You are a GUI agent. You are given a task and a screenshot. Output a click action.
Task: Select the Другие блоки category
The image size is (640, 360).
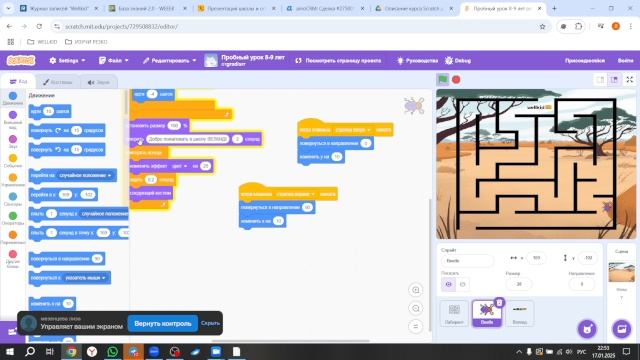pos(13,255)
